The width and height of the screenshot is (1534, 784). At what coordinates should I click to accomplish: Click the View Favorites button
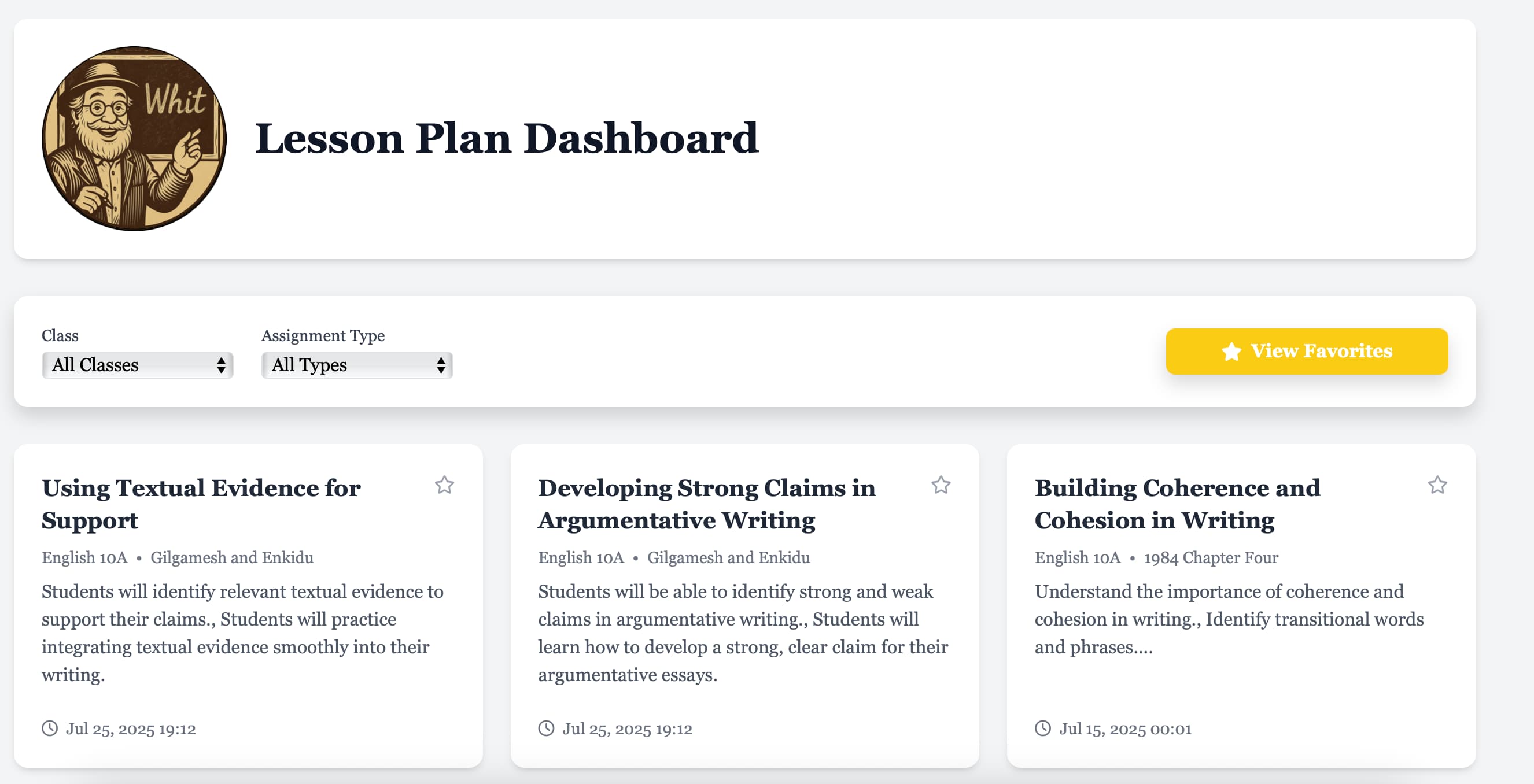tap(1307, 351)
